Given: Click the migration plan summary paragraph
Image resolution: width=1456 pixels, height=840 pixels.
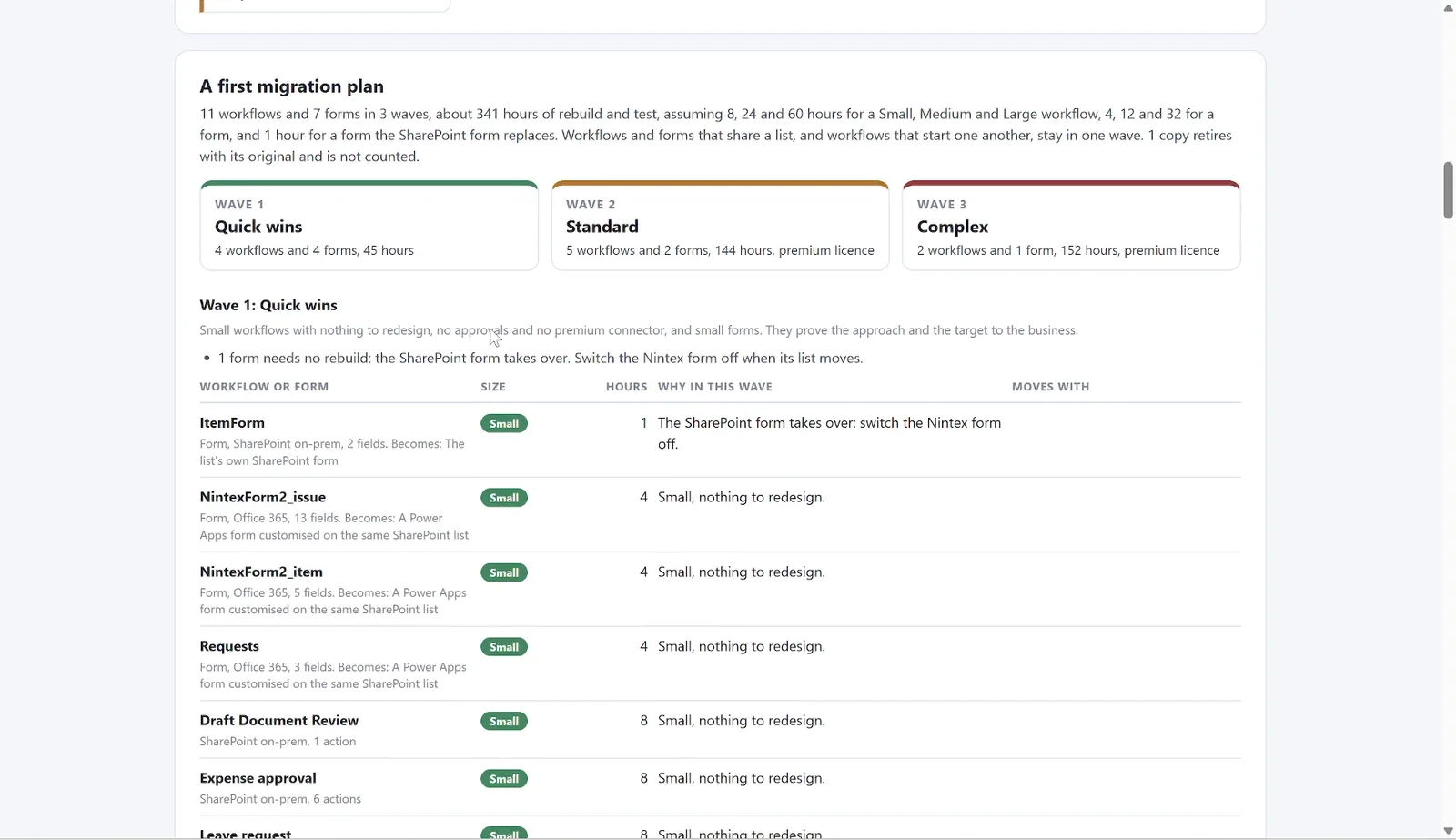Looking at the screenshot, I should point(716,135).
